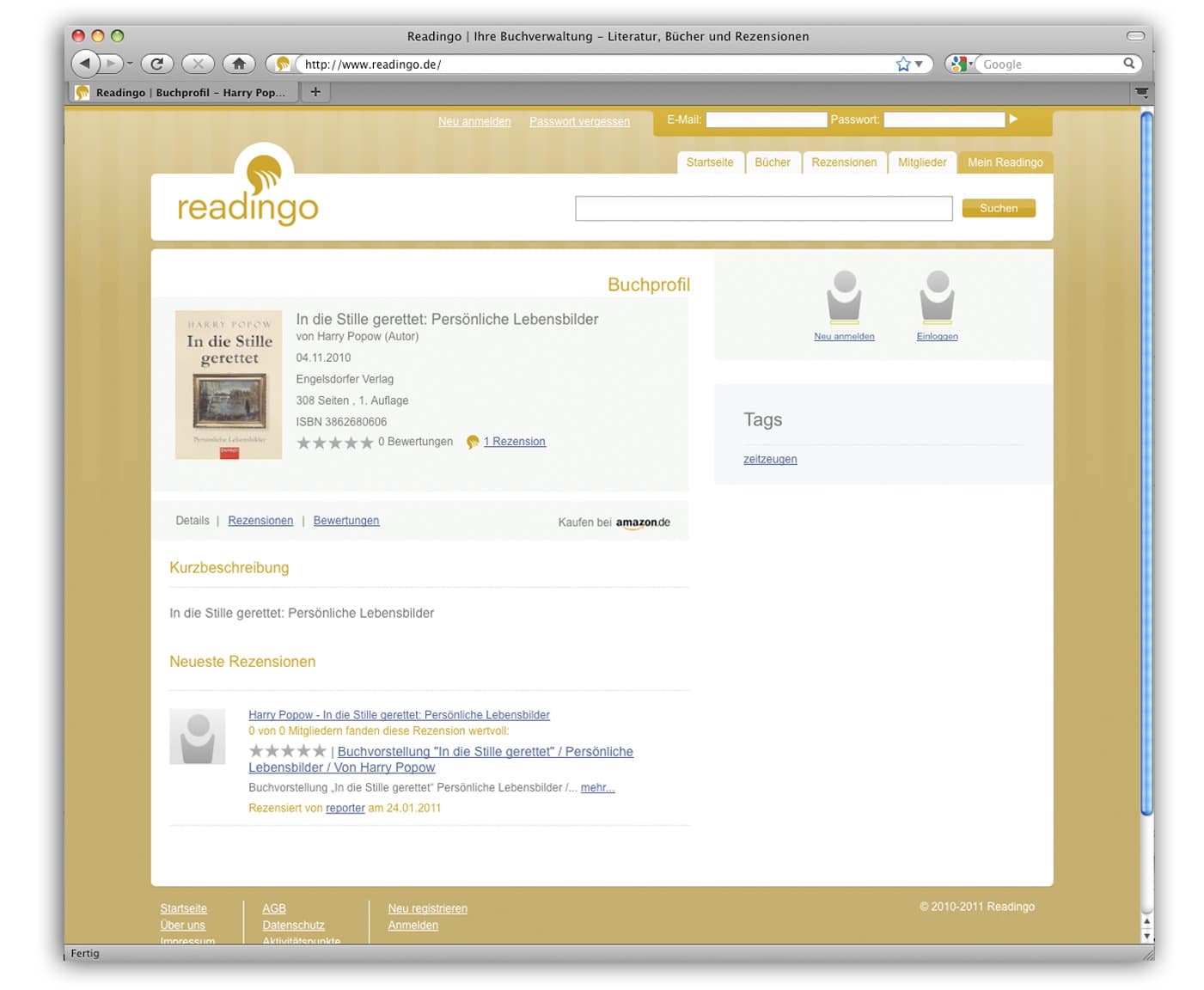This screenshot has height=990, width=1204.
Task: Click the toolbar toggle pill in title bar
Action: (x=1135, y=36)
